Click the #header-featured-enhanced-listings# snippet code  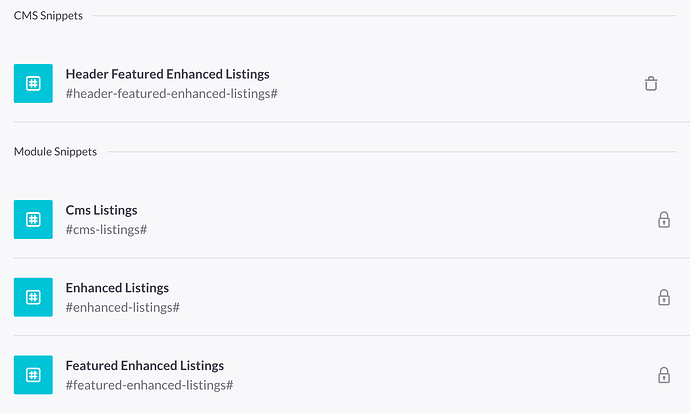[171, 93]
